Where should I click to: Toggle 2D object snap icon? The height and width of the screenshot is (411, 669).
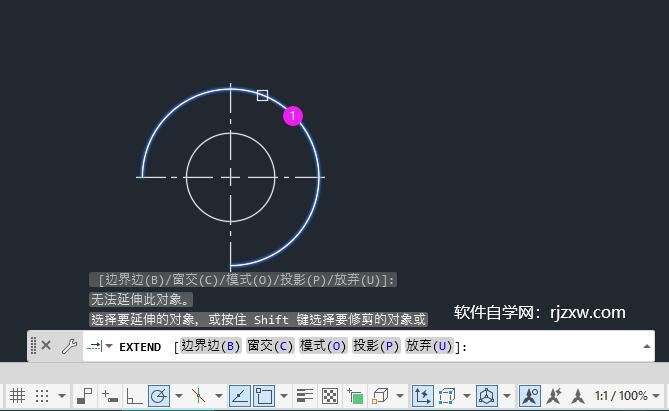264,396
